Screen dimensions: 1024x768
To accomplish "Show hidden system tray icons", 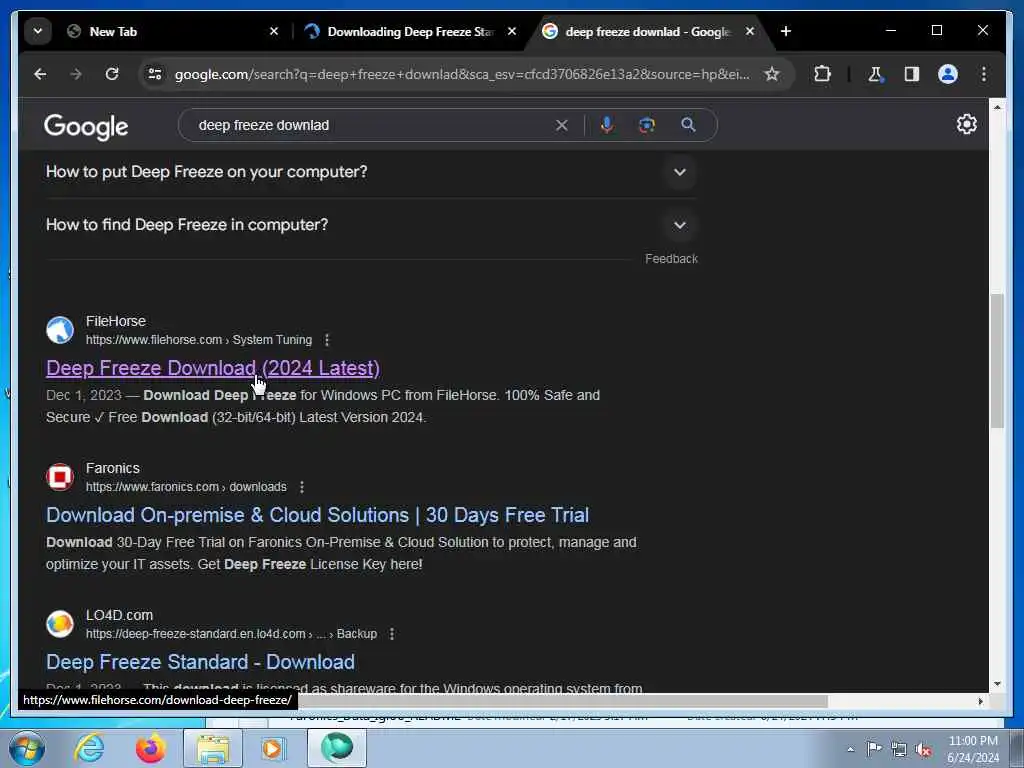I will coord(850,749).
